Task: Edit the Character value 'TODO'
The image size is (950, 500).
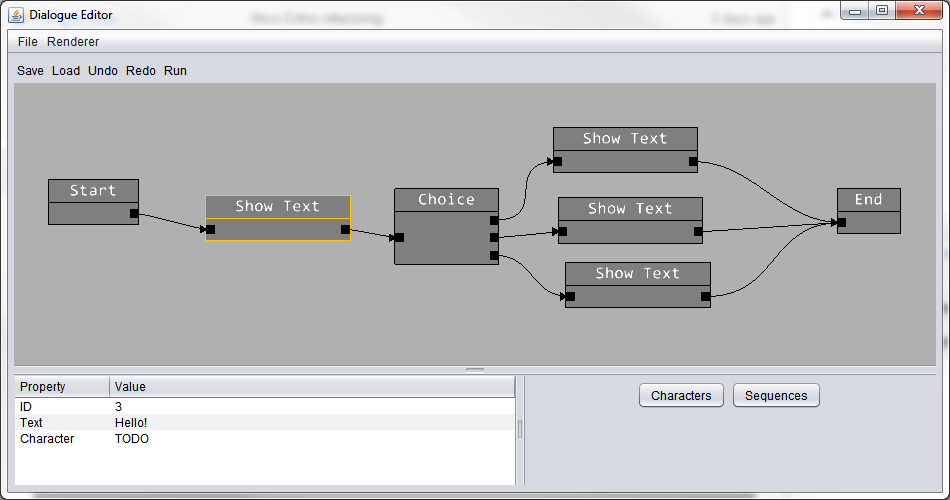Action: (x=132, y=439)
